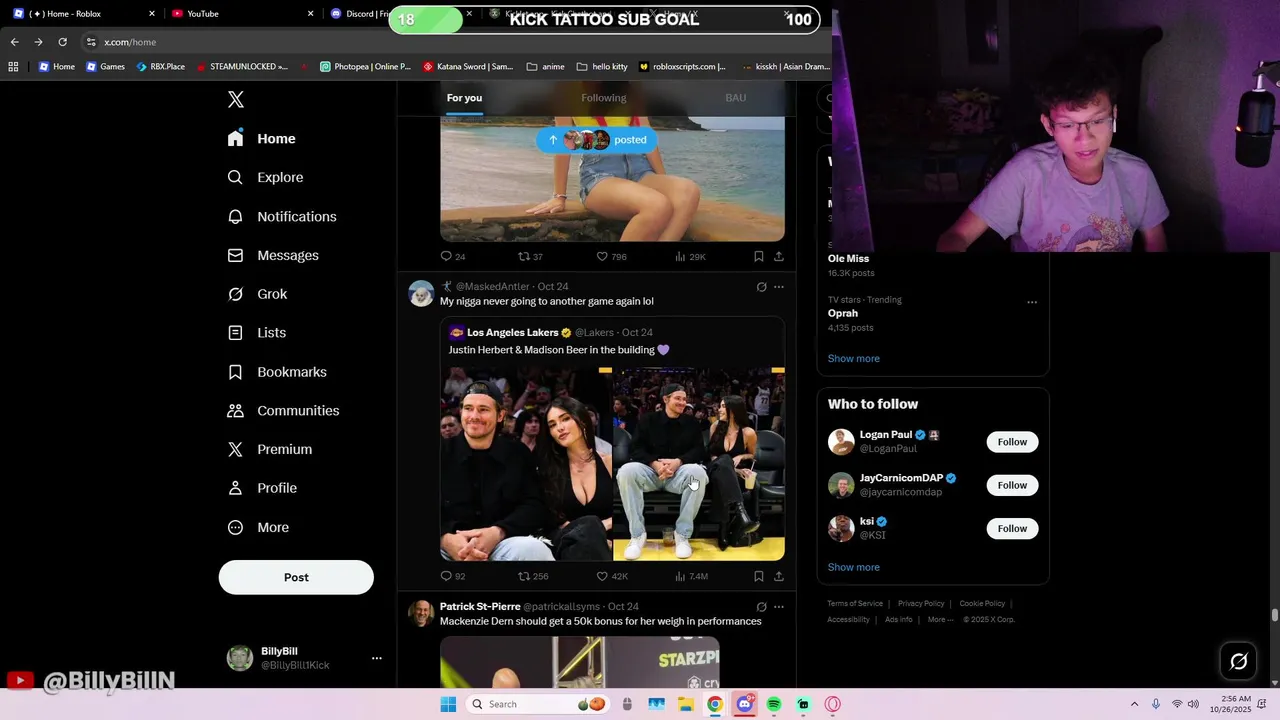Switch to the BAU tab

(735, 98)
